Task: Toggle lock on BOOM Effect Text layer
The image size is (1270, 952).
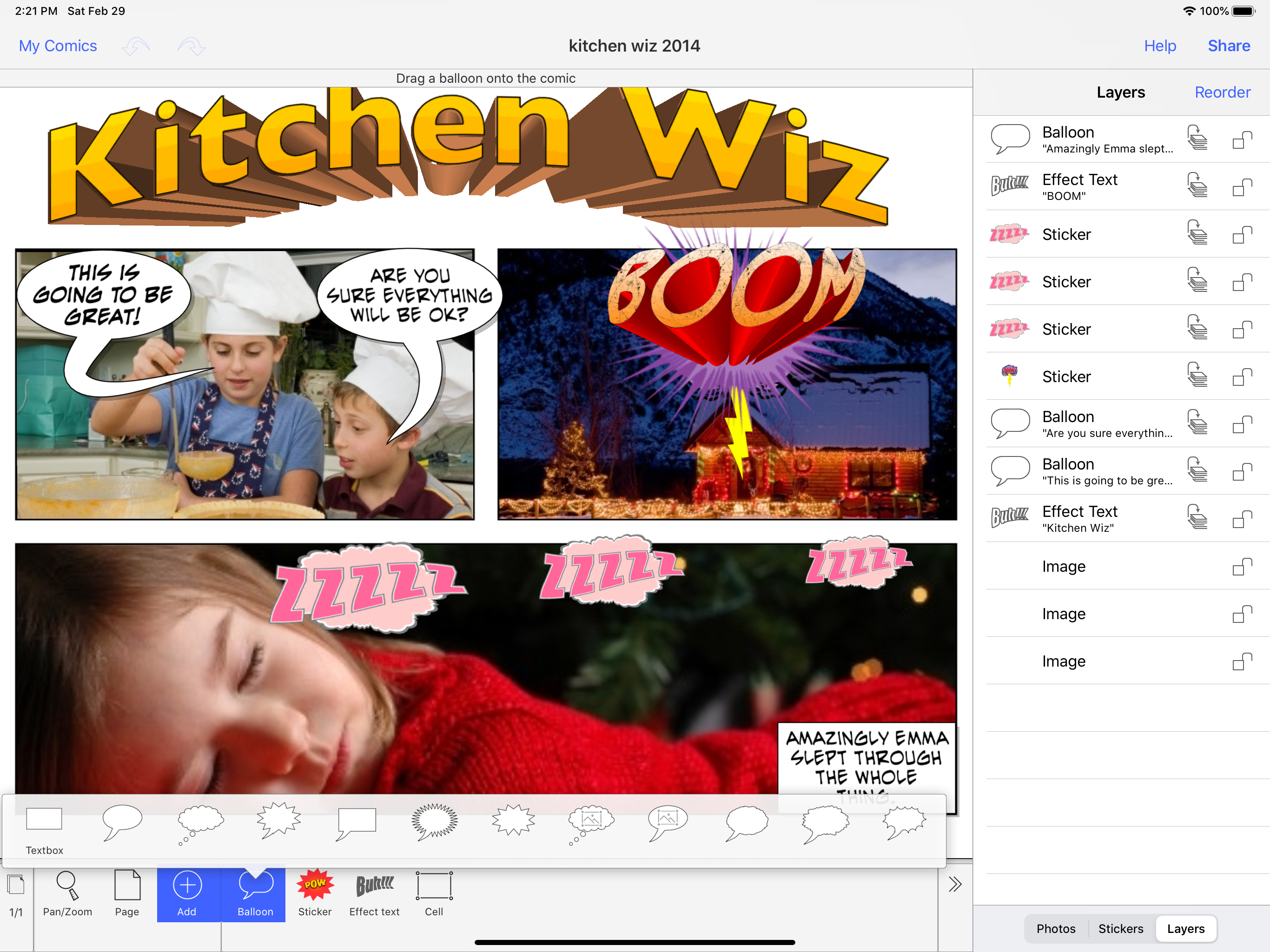Action: [1242, 187]
